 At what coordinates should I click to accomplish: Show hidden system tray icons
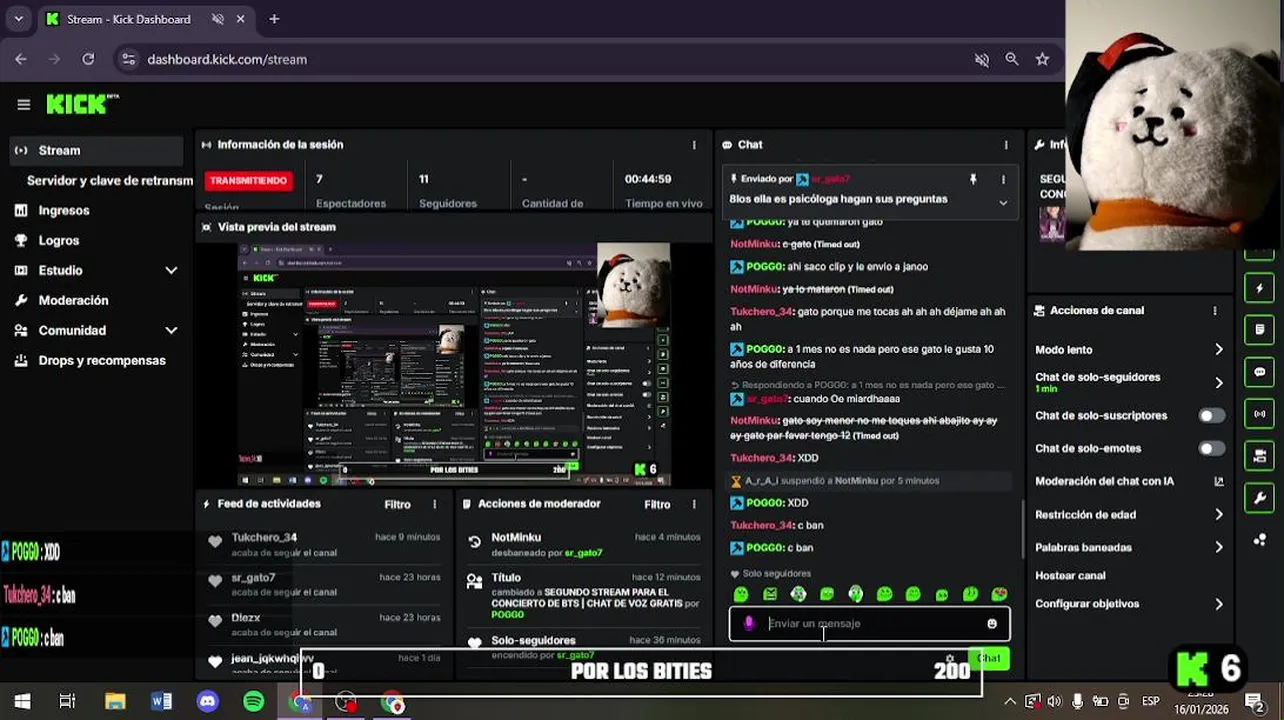1010,702
